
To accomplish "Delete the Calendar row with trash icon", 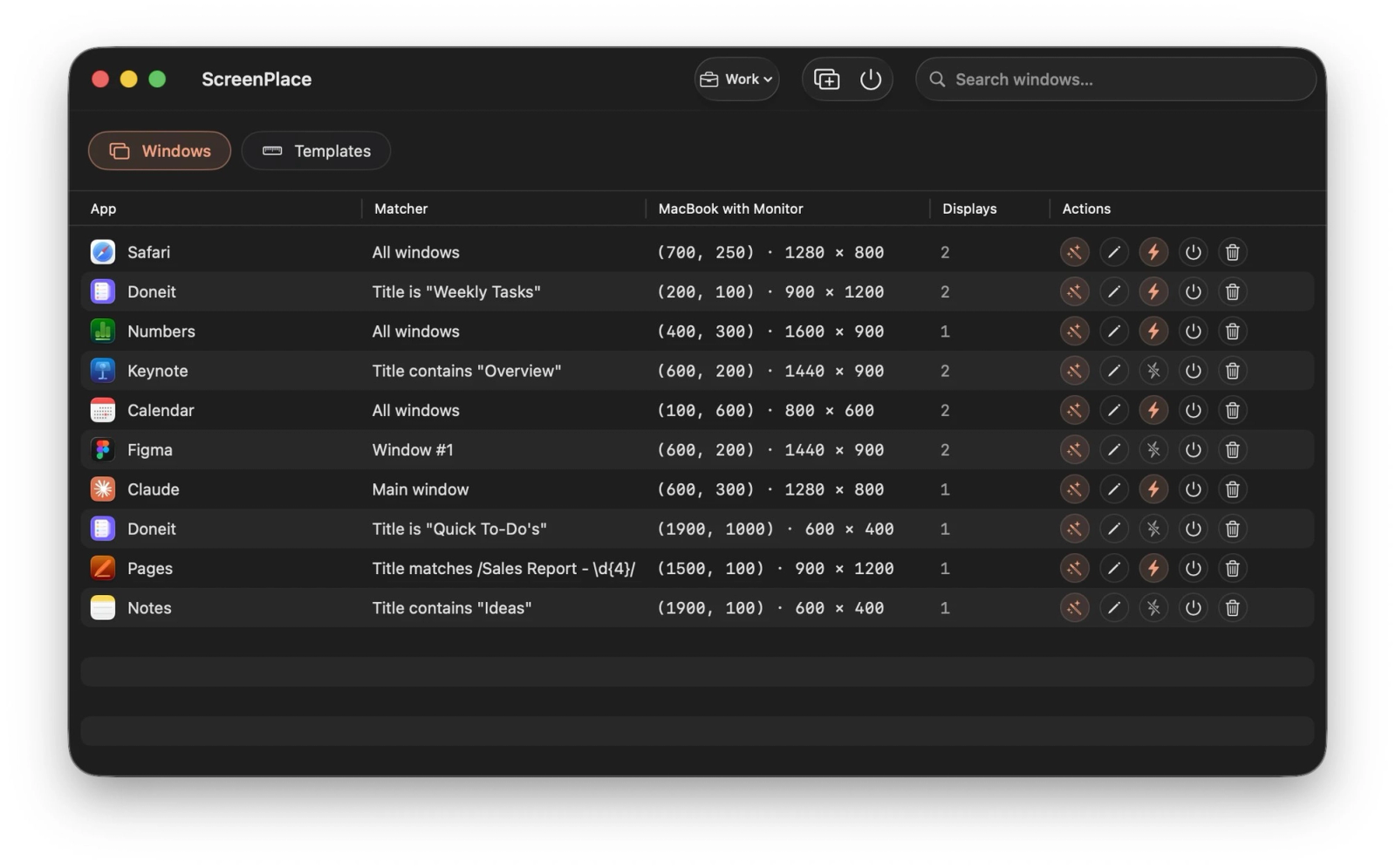I will coord(1232,410).
